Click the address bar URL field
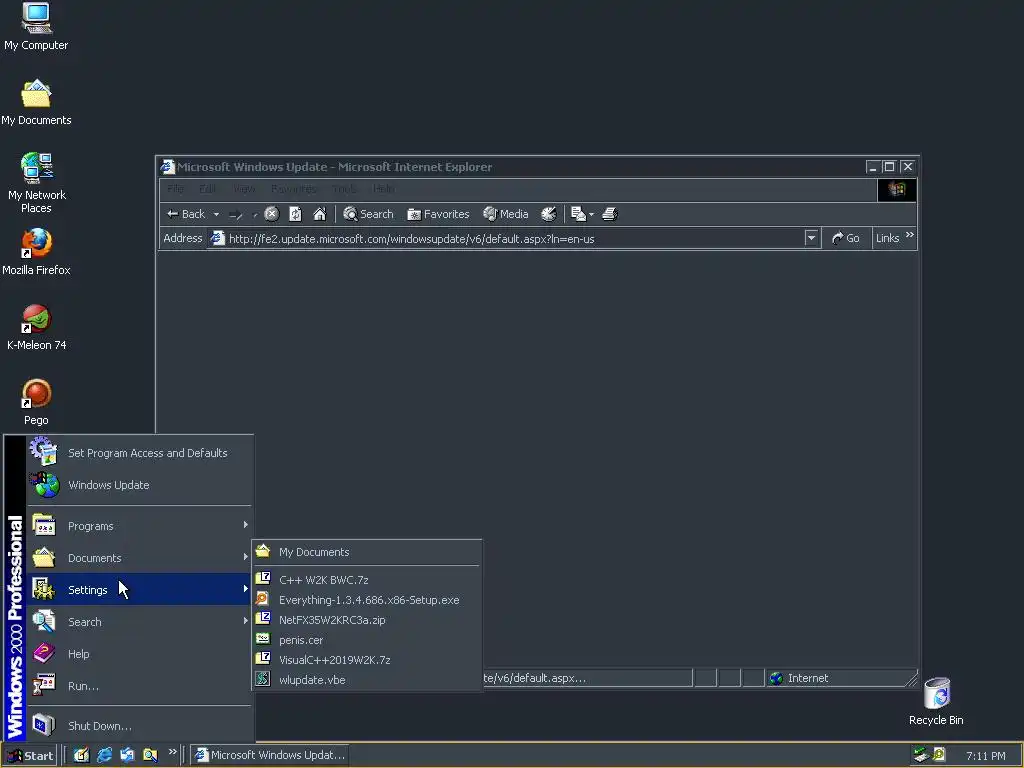Image resolution: width=1024 pixels, height=768 pixels. pos(513,238)
